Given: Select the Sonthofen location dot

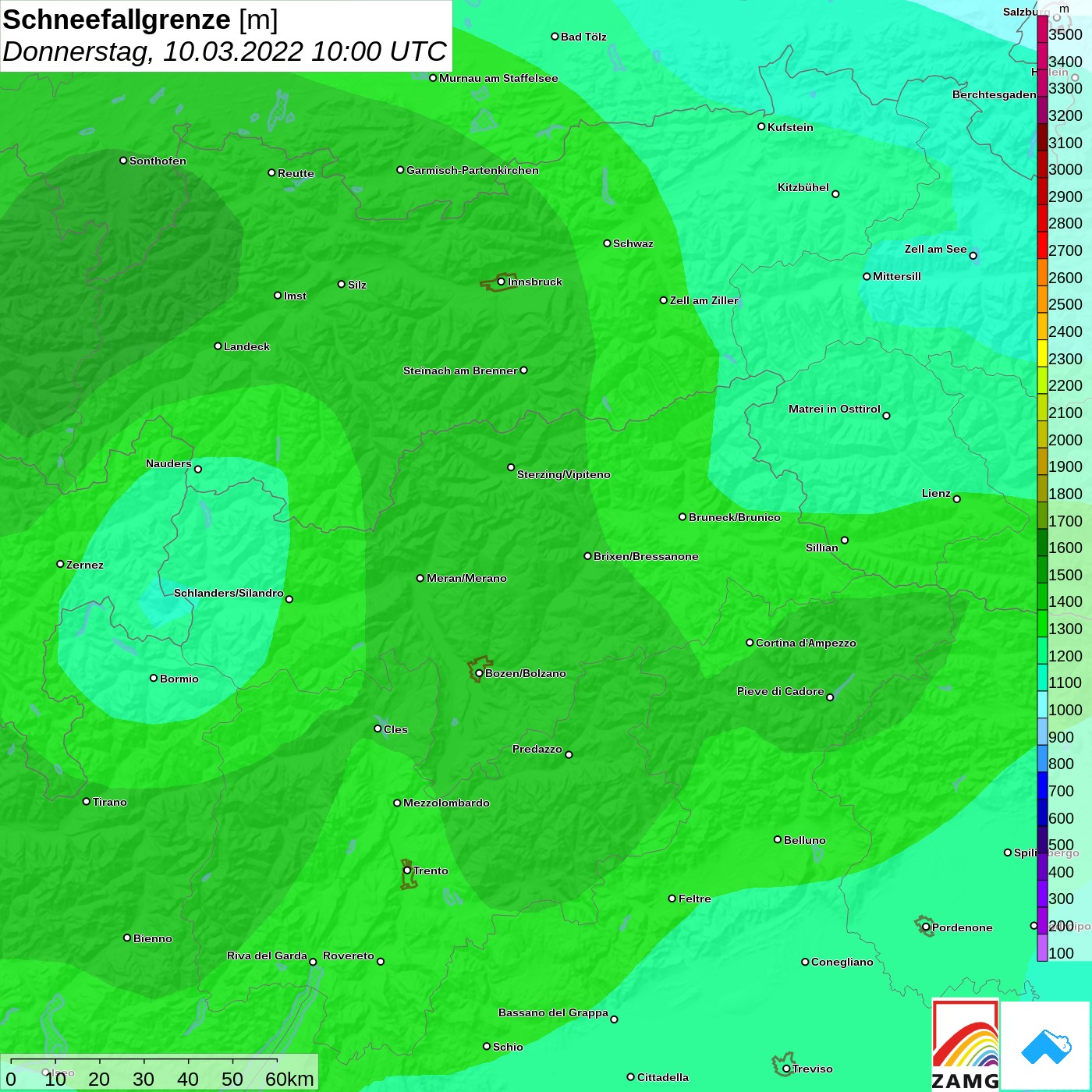Looking at the screenshot, I should pyautogui.click(x=123, y=161).
